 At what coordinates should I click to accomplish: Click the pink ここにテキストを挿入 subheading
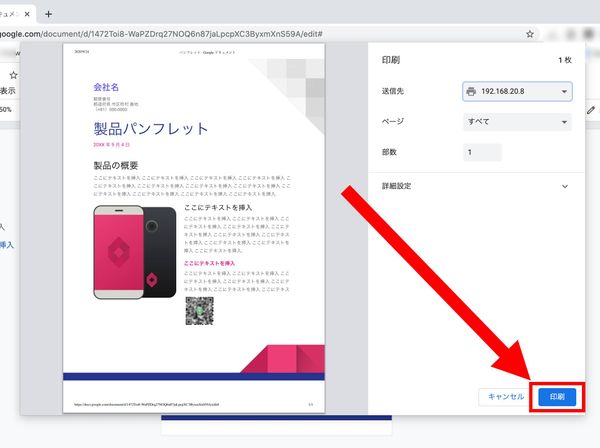pos(209,263)
